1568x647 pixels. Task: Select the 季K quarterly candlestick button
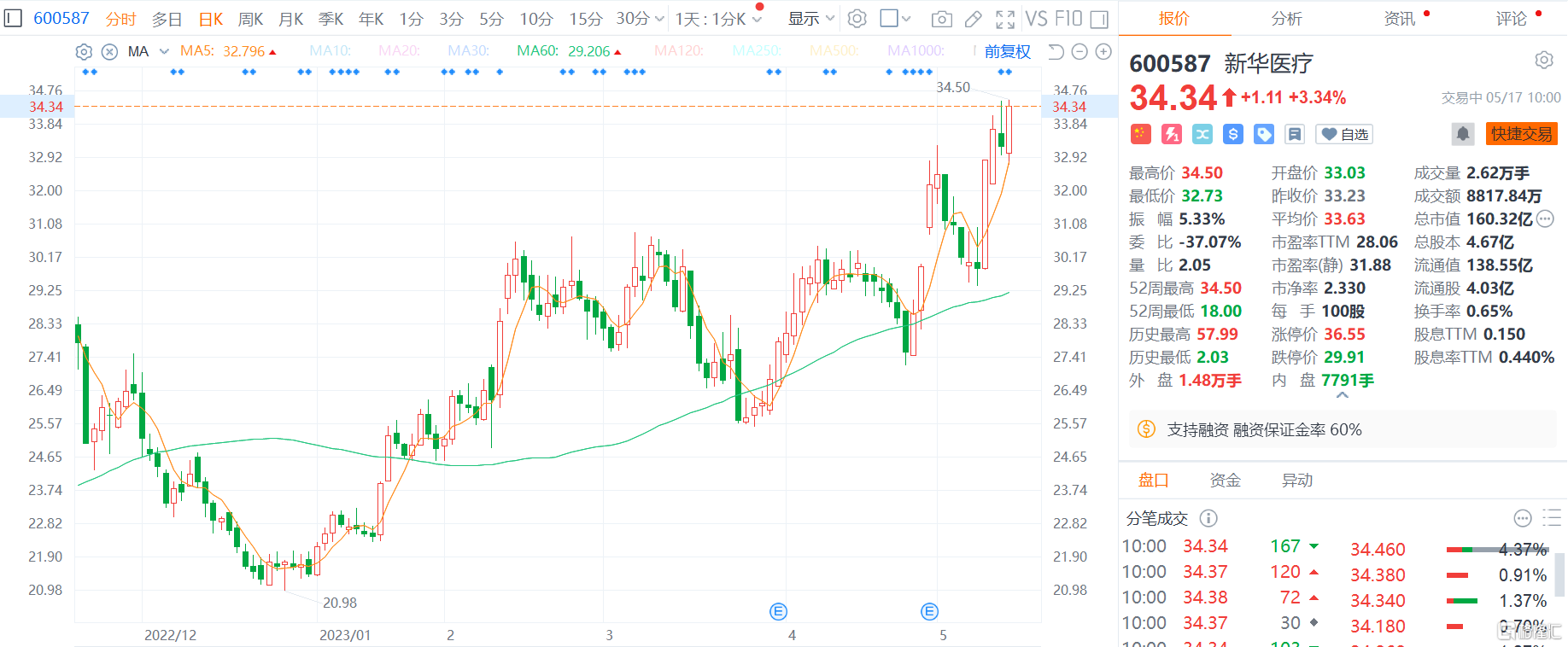[x=331, y=19]
